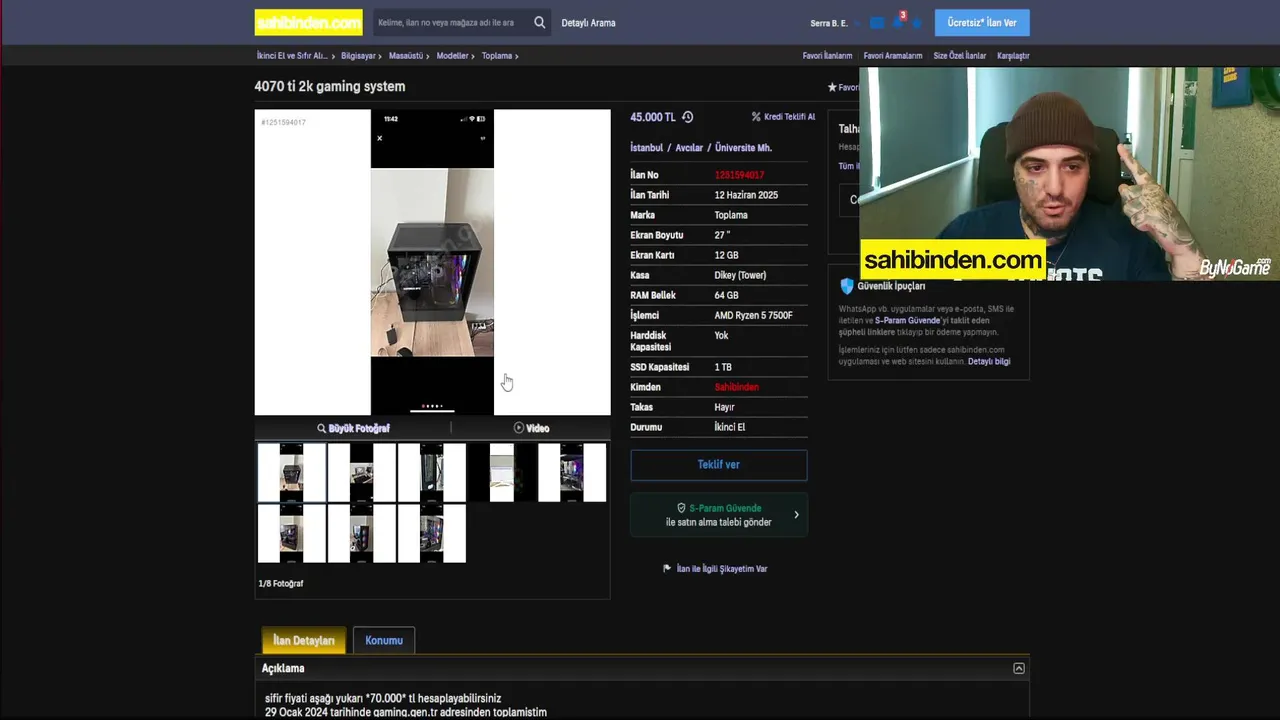Click the '1 TB' SSD value
Viewport: 1280px width, 720px height.
[x=723, y=367]
